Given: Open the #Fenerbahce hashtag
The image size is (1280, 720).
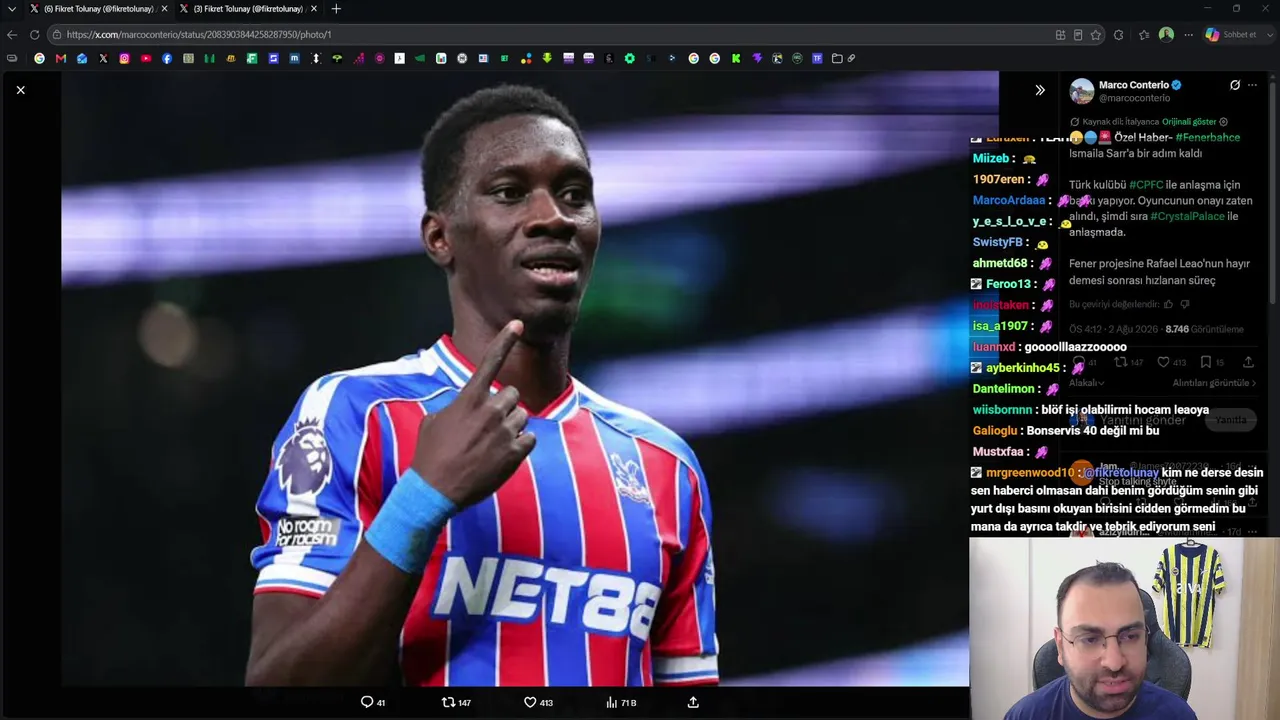Looking at the screenshot, I should 1208,137.
